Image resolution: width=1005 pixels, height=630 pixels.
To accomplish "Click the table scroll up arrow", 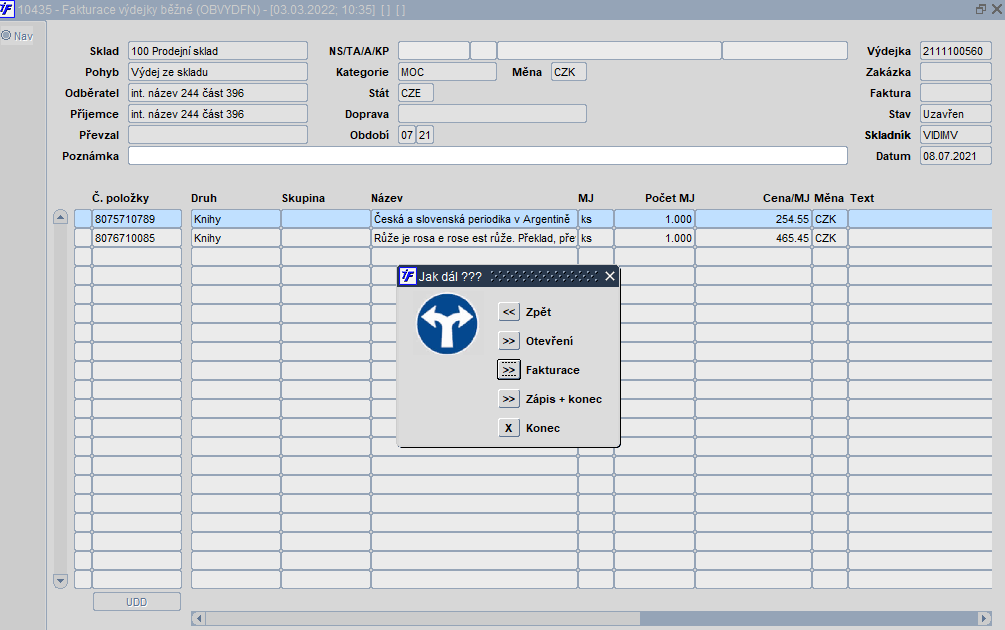I will pyautogui.click(x=60, y=217).
